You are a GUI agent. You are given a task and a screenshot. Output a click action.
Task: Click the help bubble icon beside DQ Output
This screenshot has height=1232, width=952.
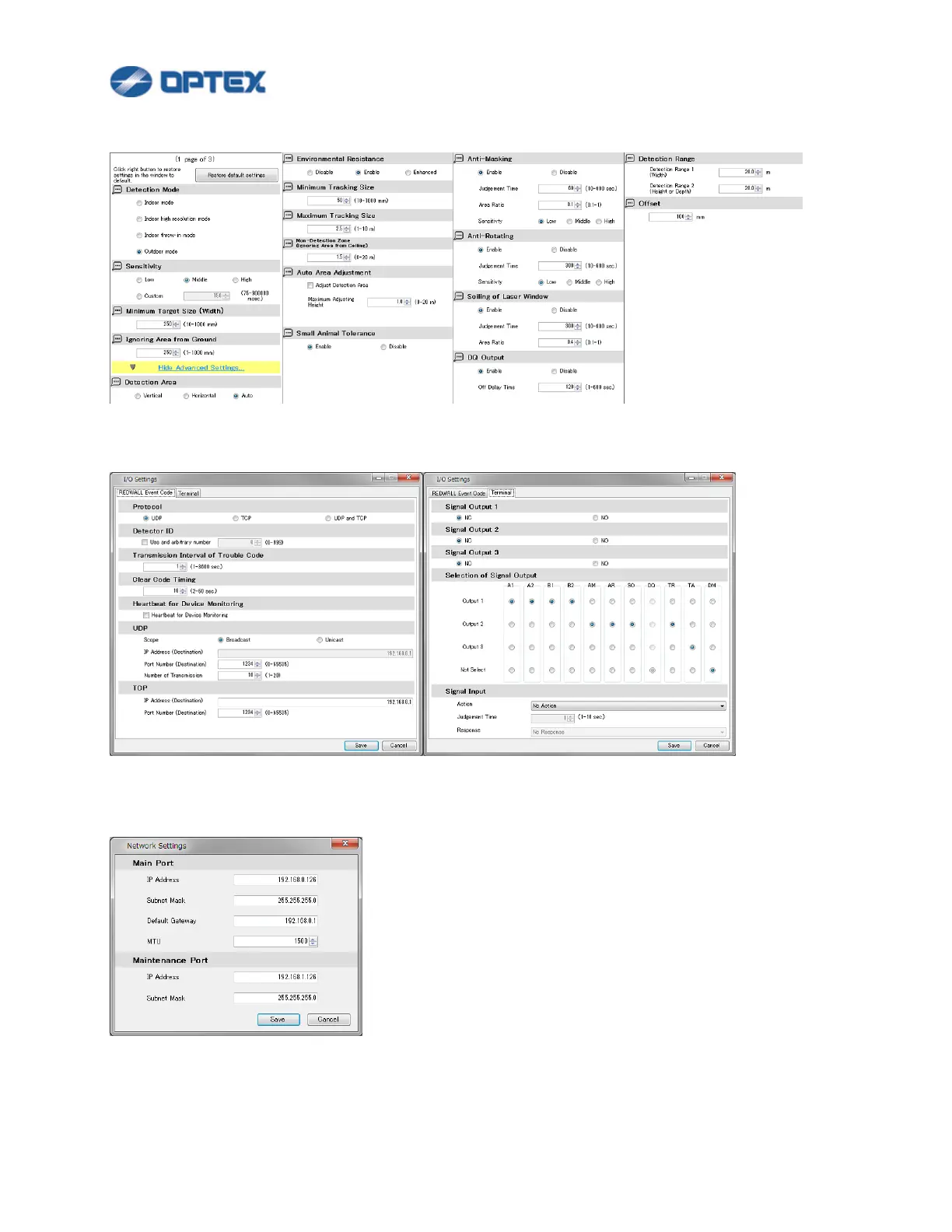[x=459, y=357]
